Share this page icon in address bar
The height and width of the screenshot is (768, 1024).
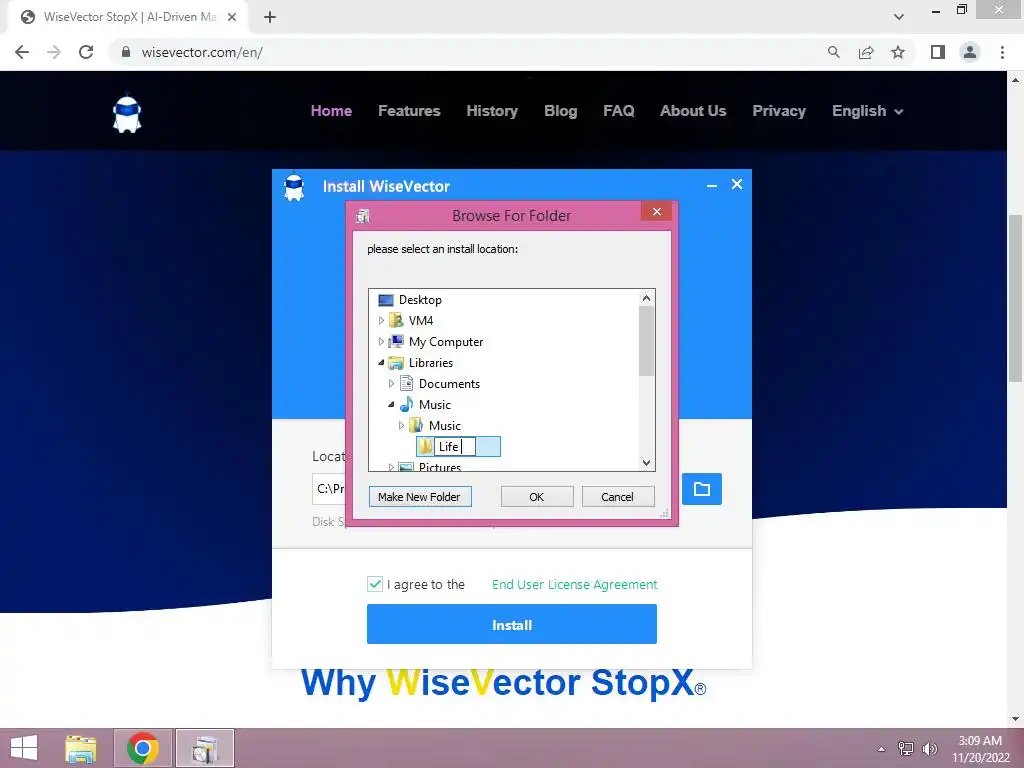[866, 52]
